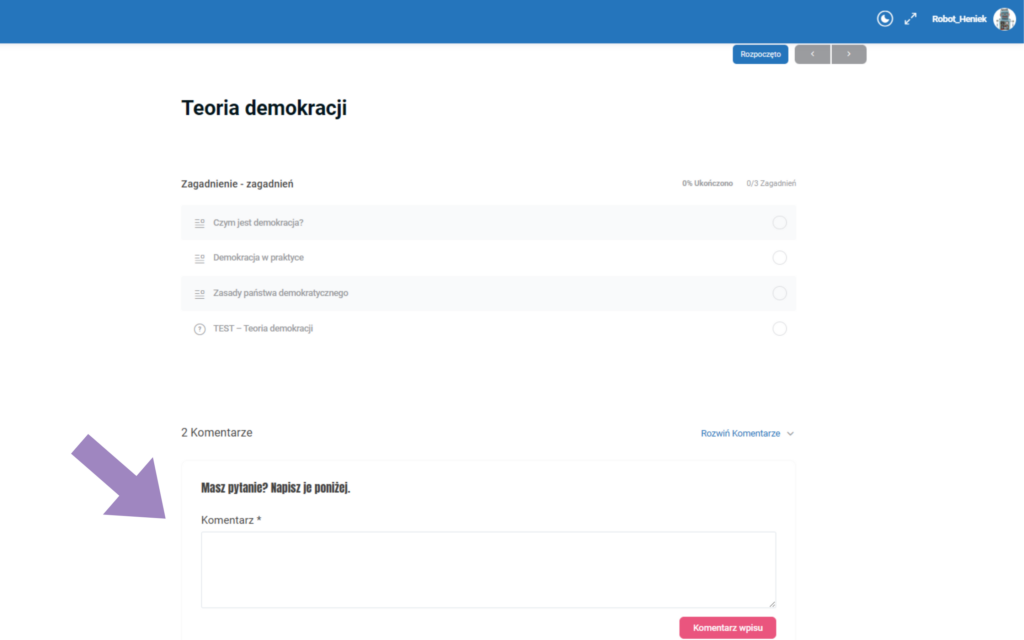1024x640 pixels.
Task: Open Robot_Heniek profile avatar
Action: click(1004, 19)
